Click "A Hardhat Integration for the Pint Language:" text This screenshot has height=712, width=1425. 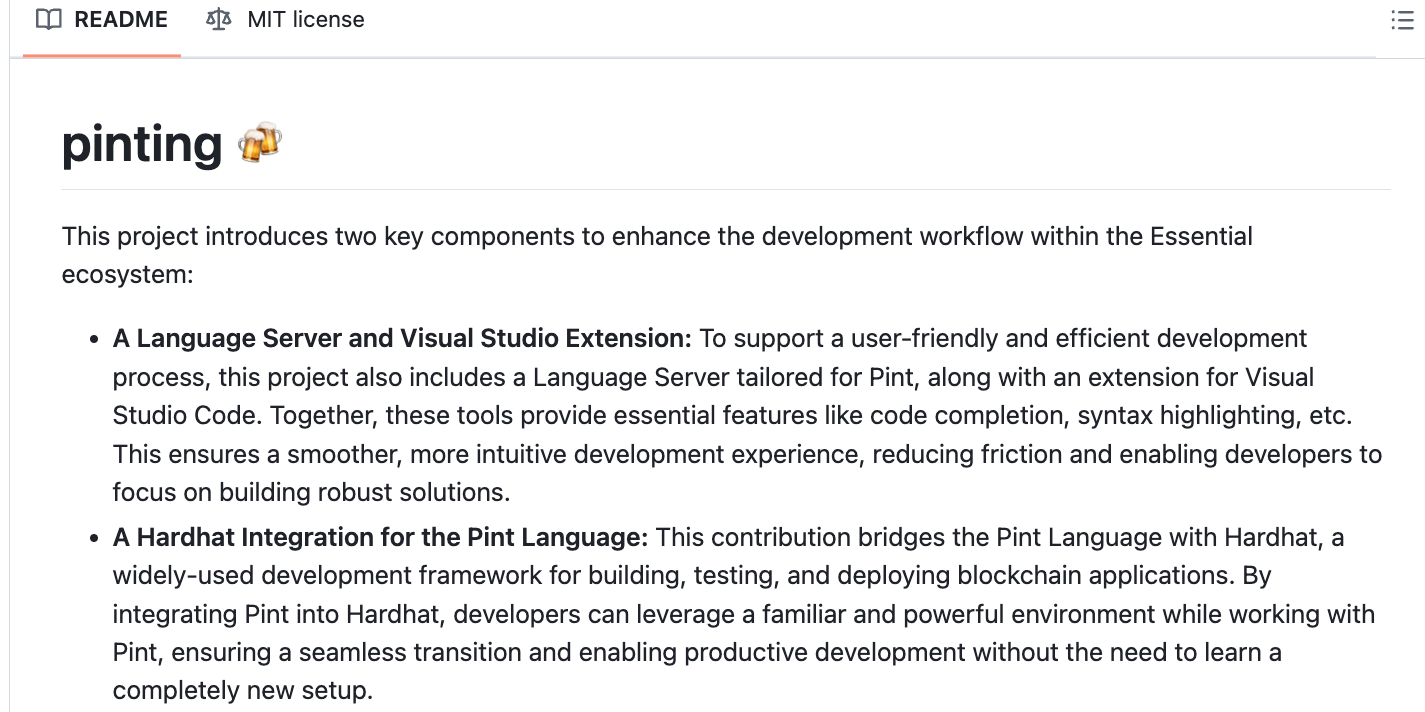click(381, 538)
